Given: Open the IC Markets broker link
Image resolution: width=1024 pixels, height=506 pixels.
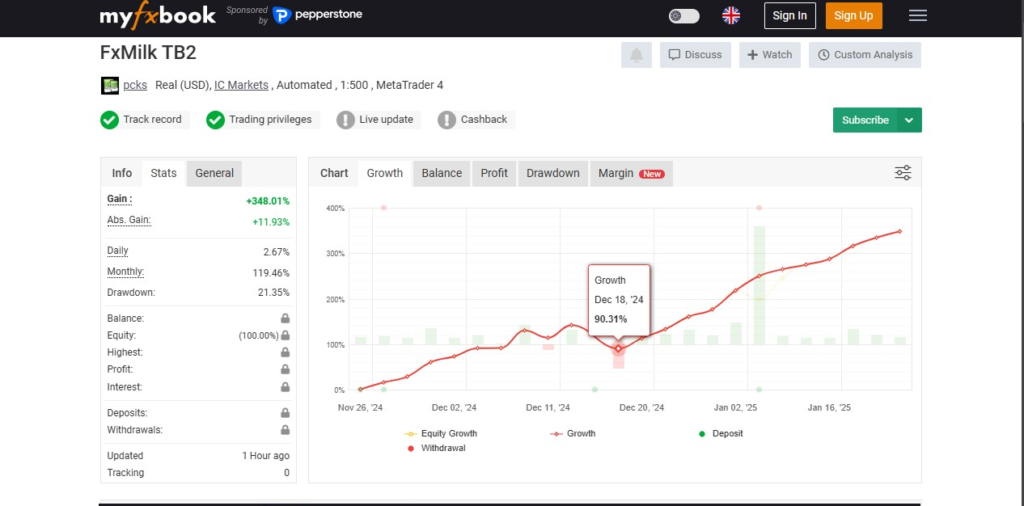Looking at the screenshot, I should (241, 86).
